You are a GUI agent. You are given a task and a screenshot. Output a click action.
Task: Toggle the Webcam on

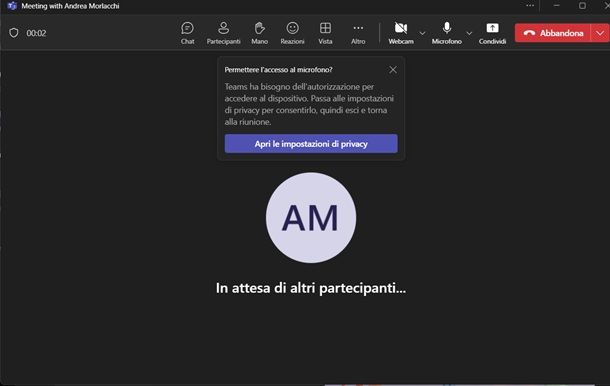point(401,33)
